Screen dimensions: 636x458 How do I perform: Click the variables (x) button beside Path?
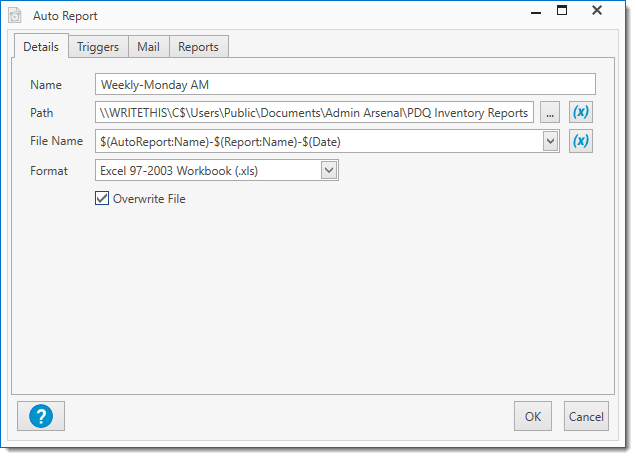(x=580, y=113)
